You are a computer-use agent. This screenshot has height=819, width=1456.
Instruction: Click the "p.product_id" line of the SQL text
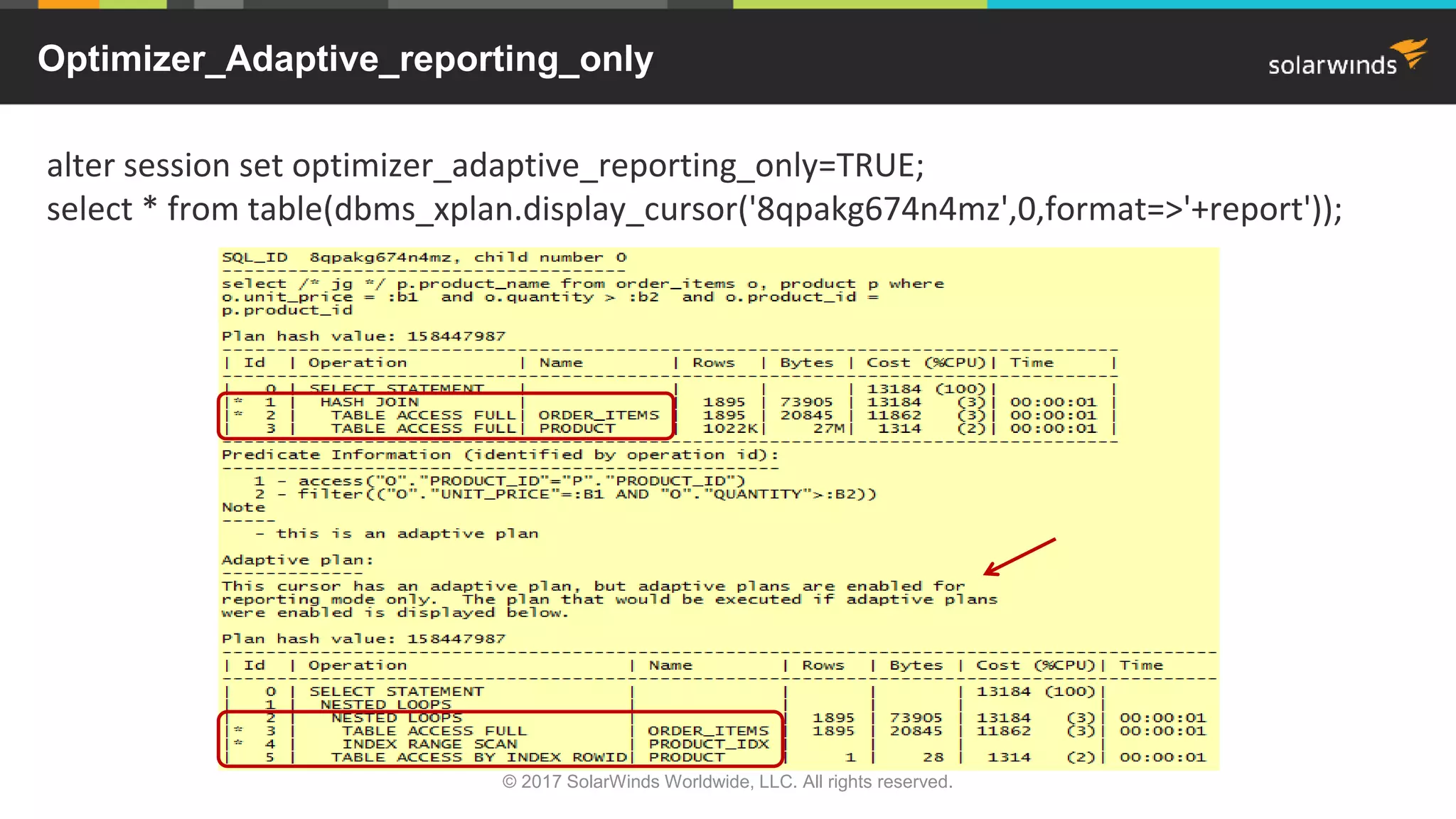(x=287, y=311)
